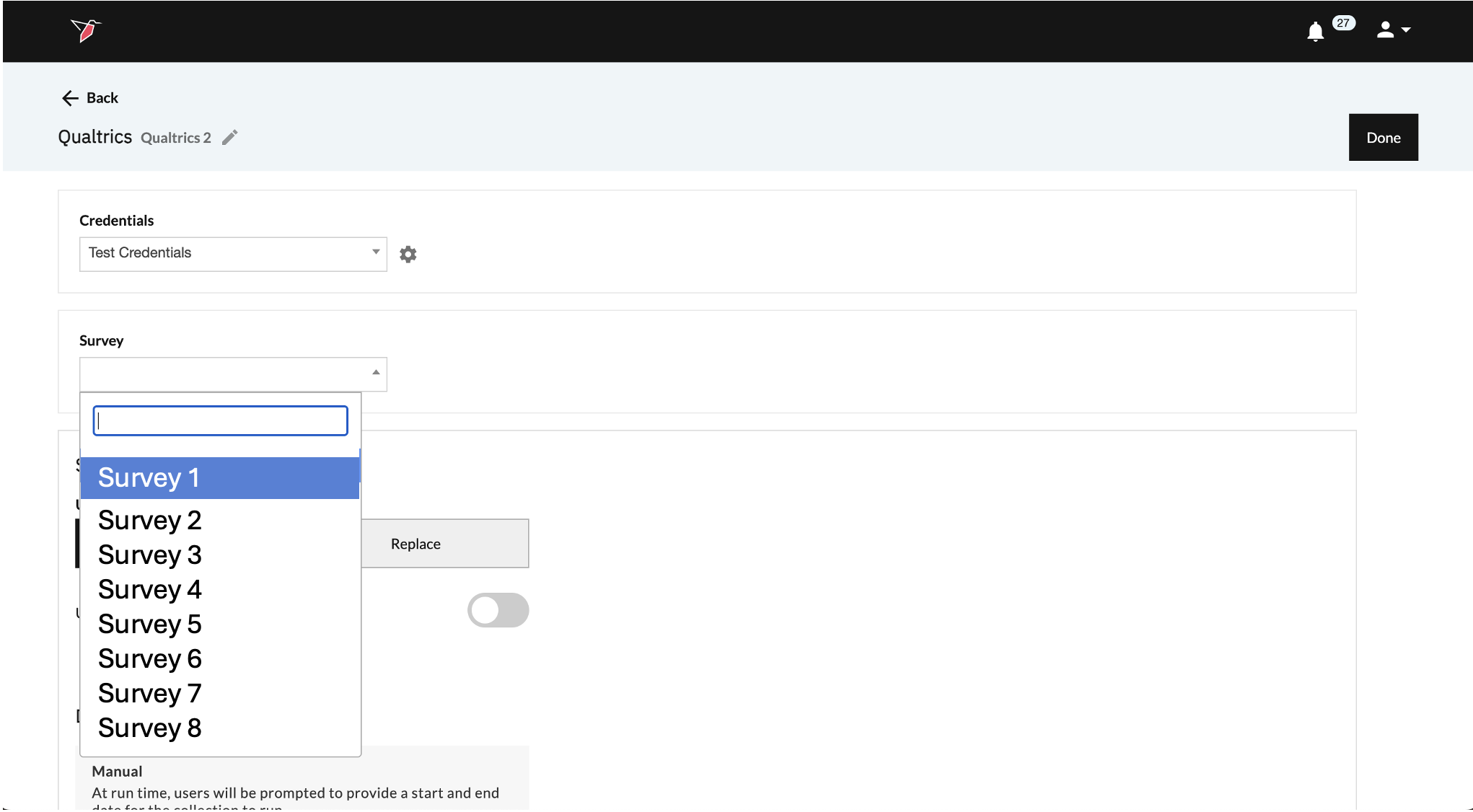
Task: Collapse the Survey dropdown arrow
Action: 376,373
